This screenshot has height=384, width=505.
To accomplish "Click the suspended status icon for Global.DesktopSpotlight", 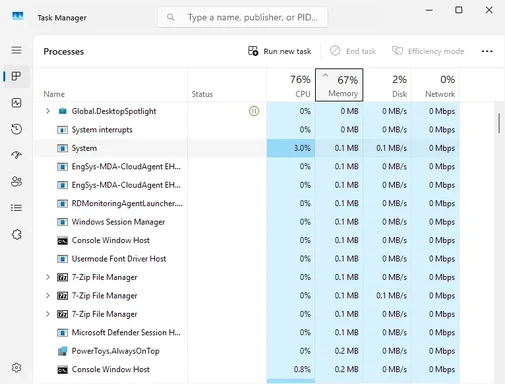I will coord(254,111).
